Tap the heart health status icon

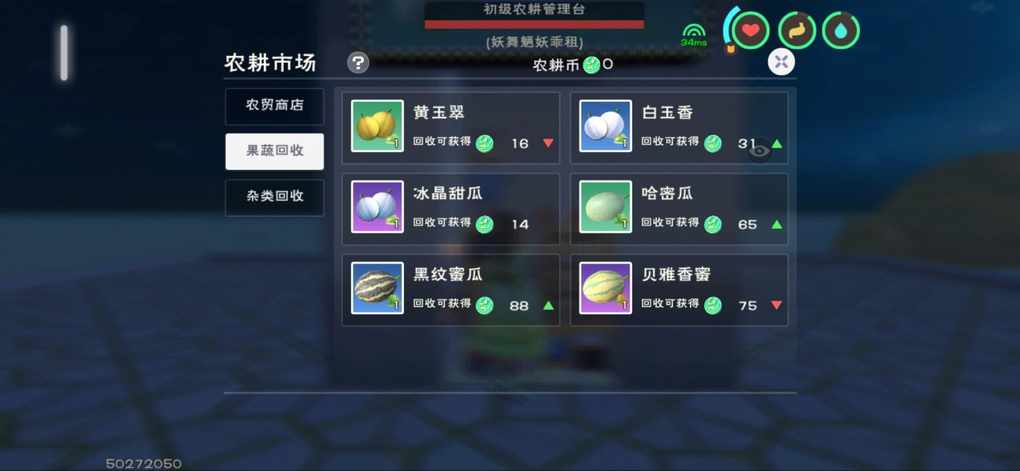click(751, 30)
